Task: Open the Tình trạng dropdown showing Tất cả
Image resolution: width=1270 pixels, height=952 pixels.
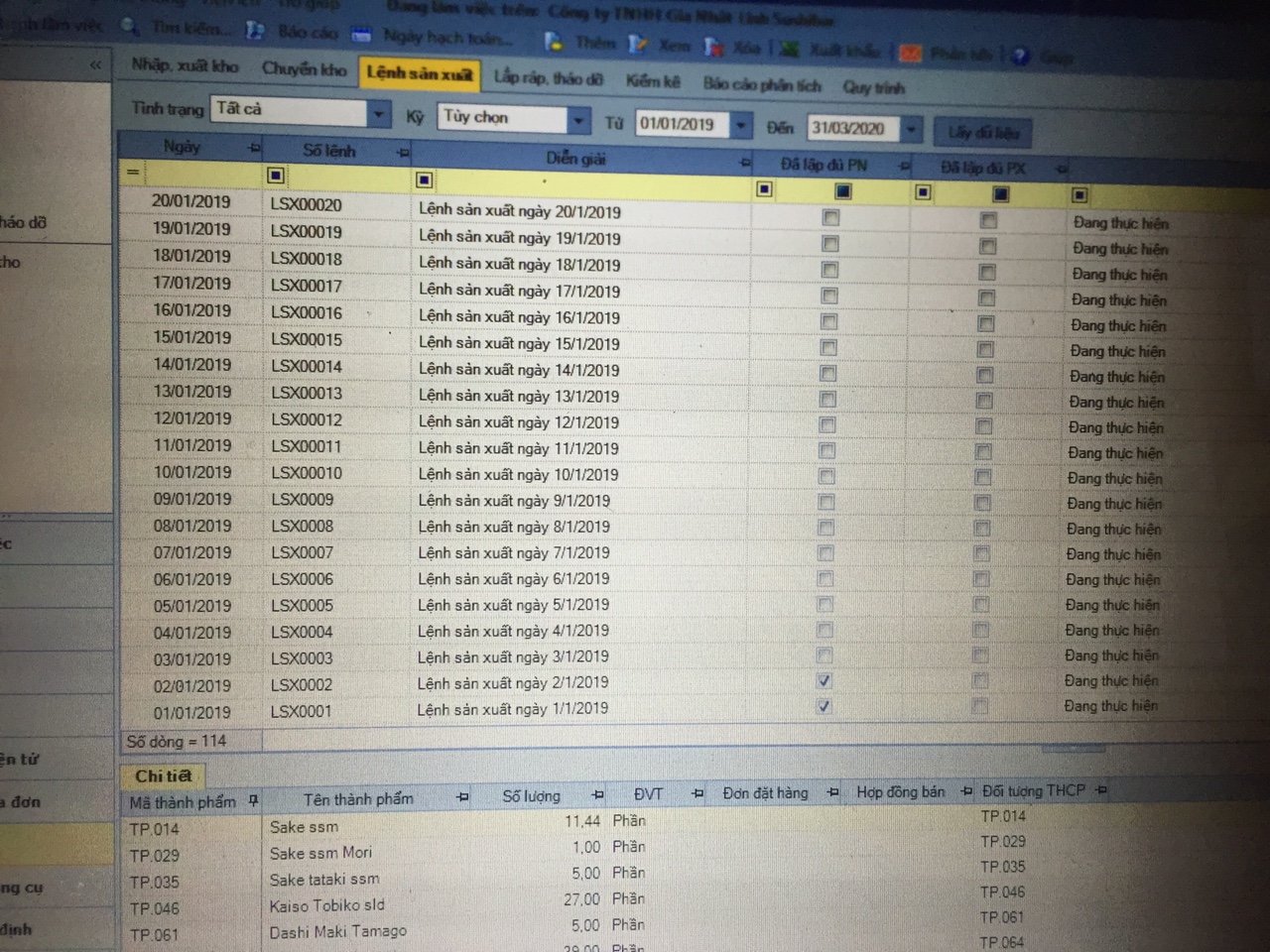Action: point(379,115)
